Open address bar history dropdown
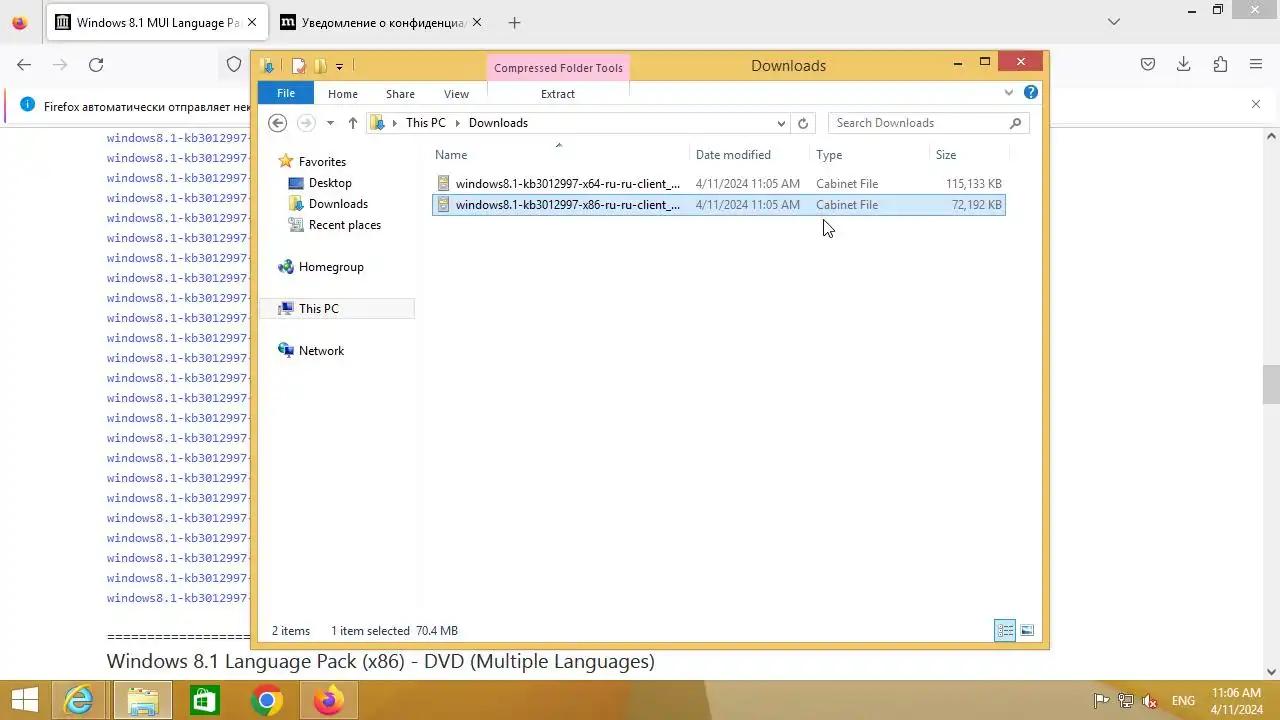The width and height of the screenshot is (1280, 720). [781, 123]
